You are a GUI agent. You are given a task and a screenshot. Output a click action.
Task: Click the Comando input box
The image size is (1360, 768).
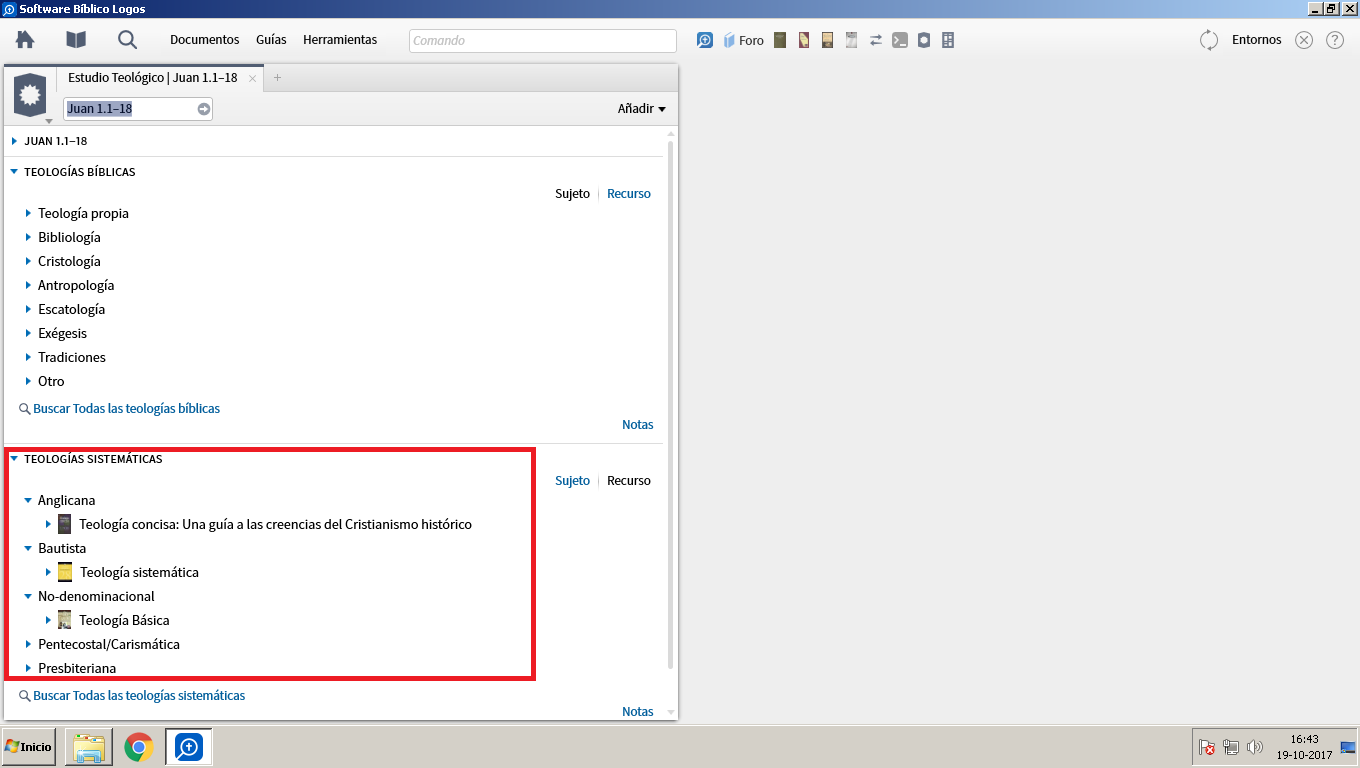(x=543, y=41)
